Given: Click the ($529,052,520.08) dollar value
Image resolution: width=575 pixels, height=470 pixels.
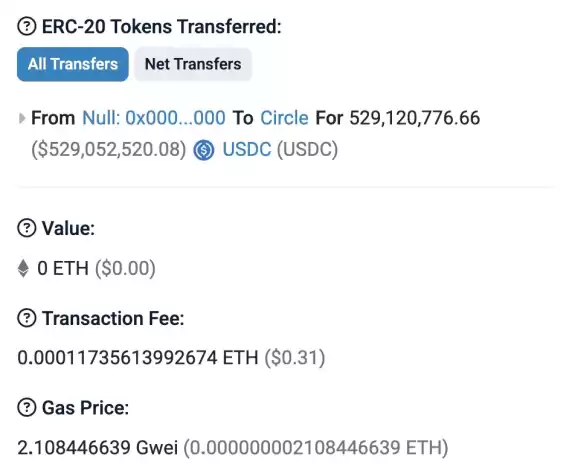Looking at the screenshot, I should tap(109, 150).
